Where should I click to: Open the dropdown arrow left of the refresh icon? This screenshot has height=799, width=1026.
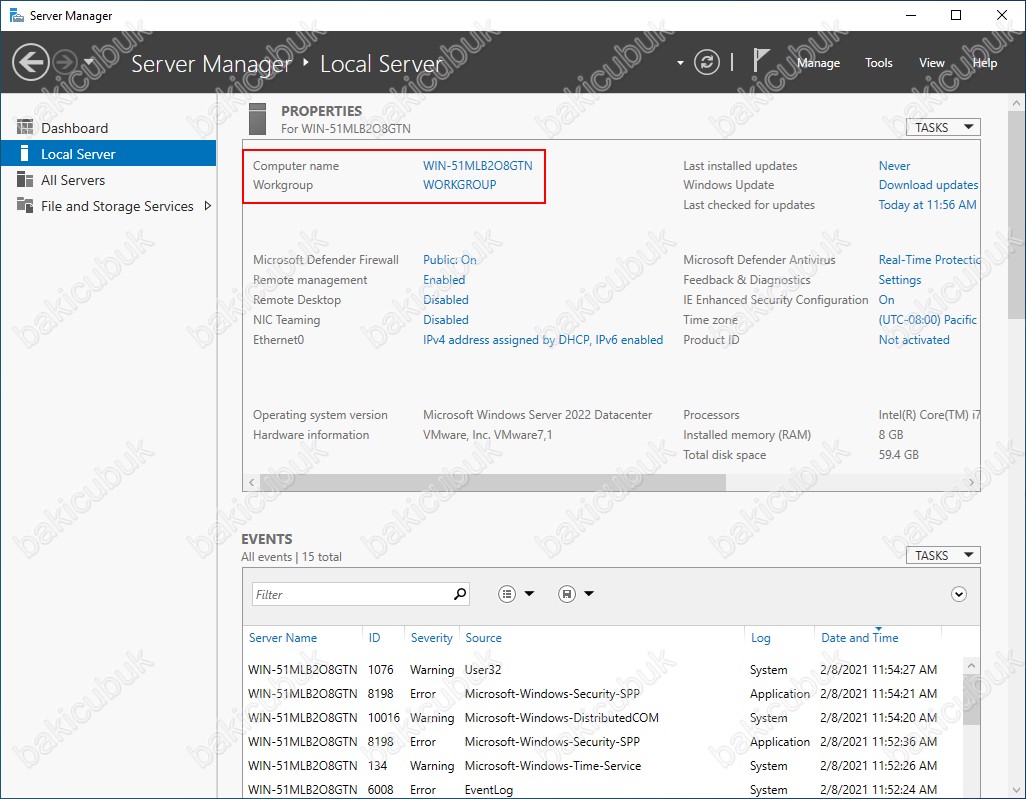680,63
